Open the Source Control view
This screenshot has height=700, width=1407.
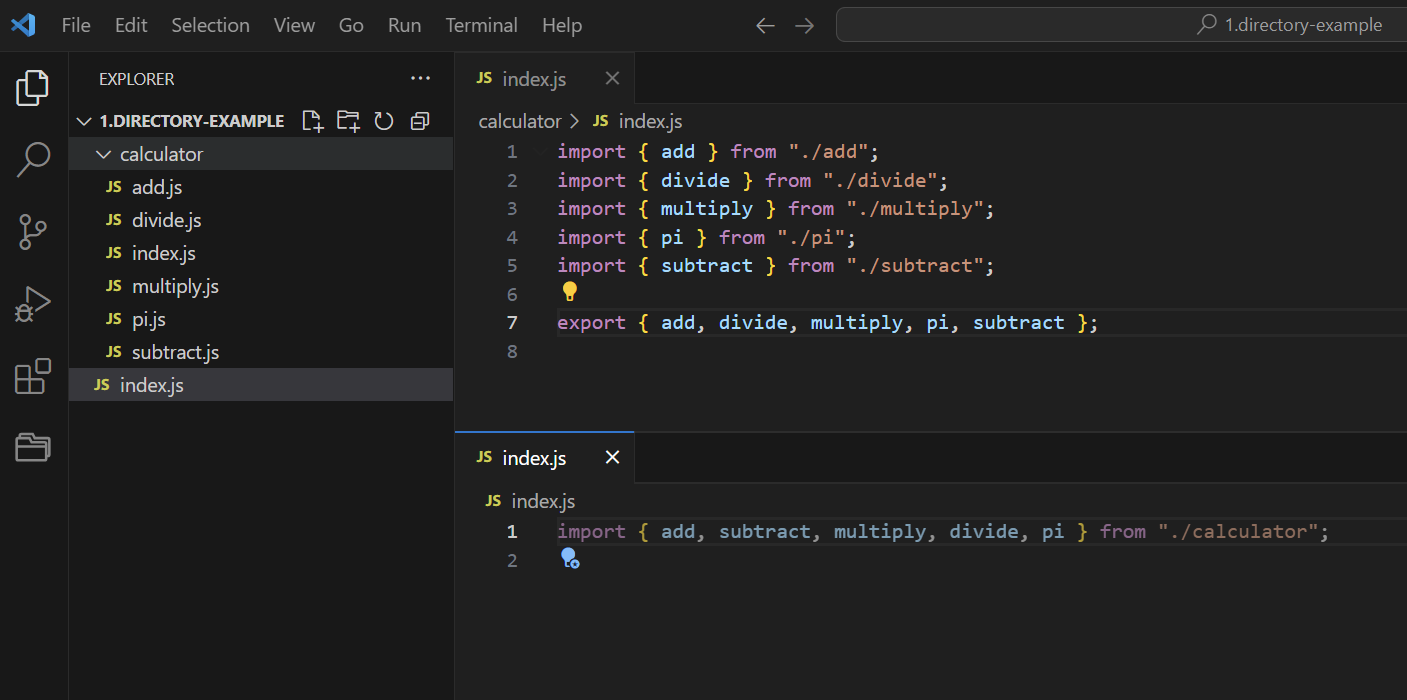click(x=33, y=232)
